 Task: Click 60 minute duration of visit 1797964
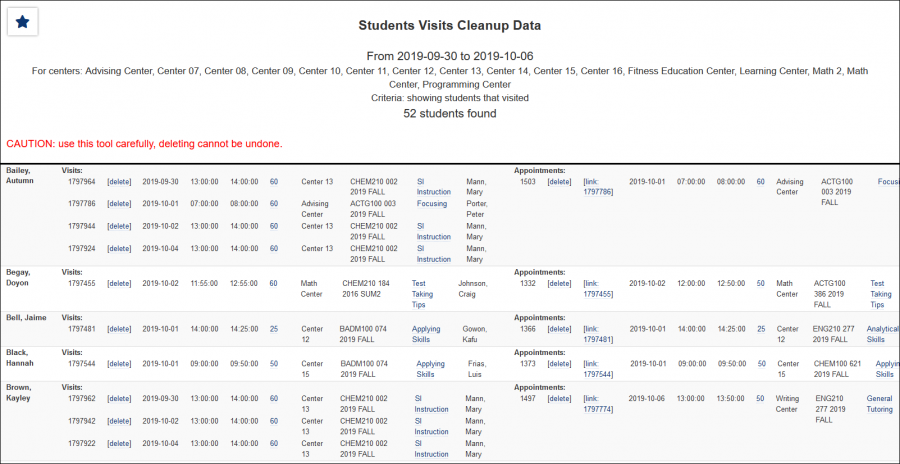pos(274,182)
